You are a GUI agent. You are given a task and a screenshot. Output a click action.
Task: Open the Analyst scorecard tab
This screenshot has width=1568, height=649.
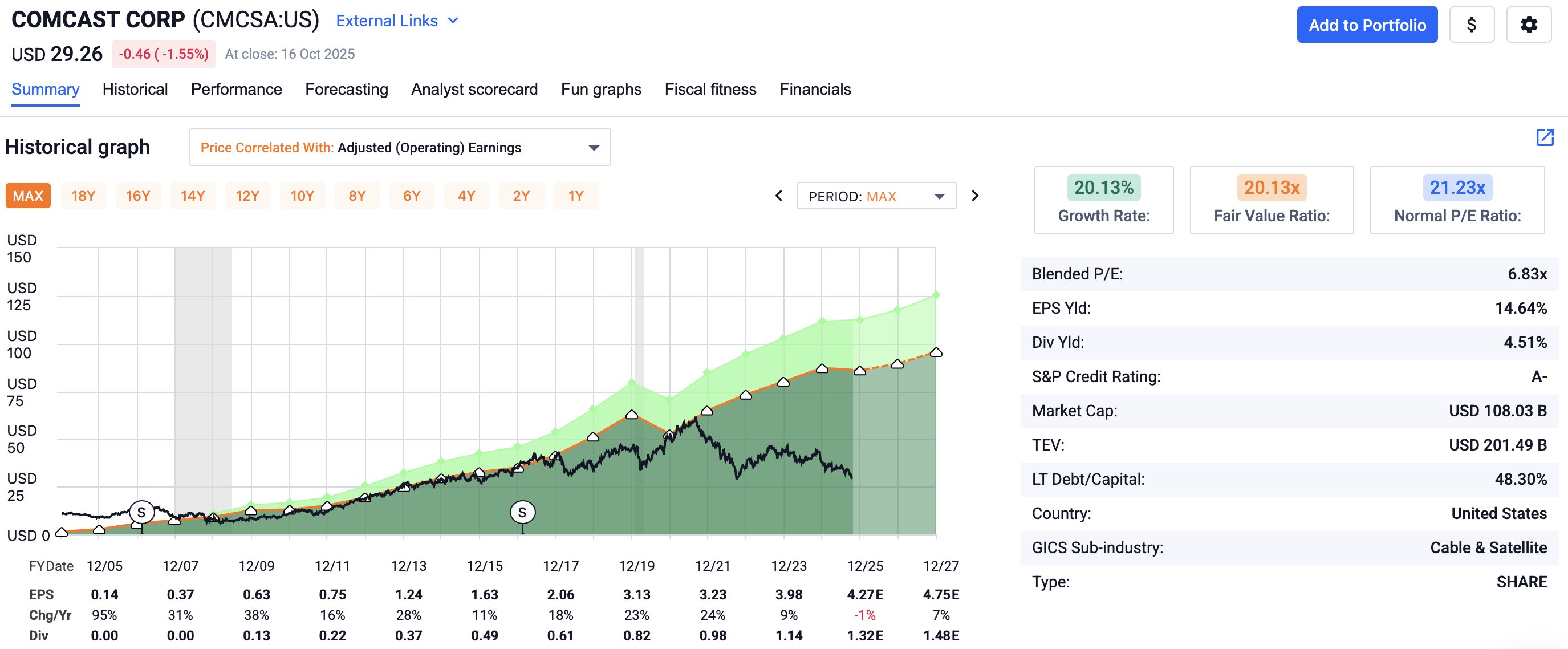pos(474,90)
